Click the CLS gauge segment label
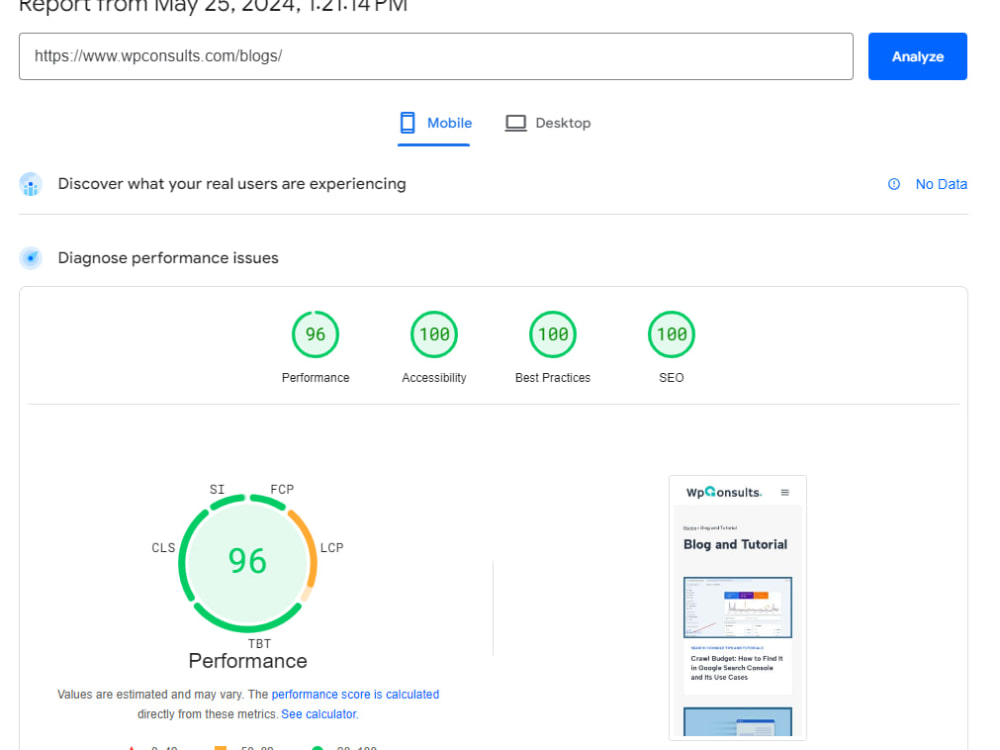This screenshot has width=1000, height=750. (163, 548)
